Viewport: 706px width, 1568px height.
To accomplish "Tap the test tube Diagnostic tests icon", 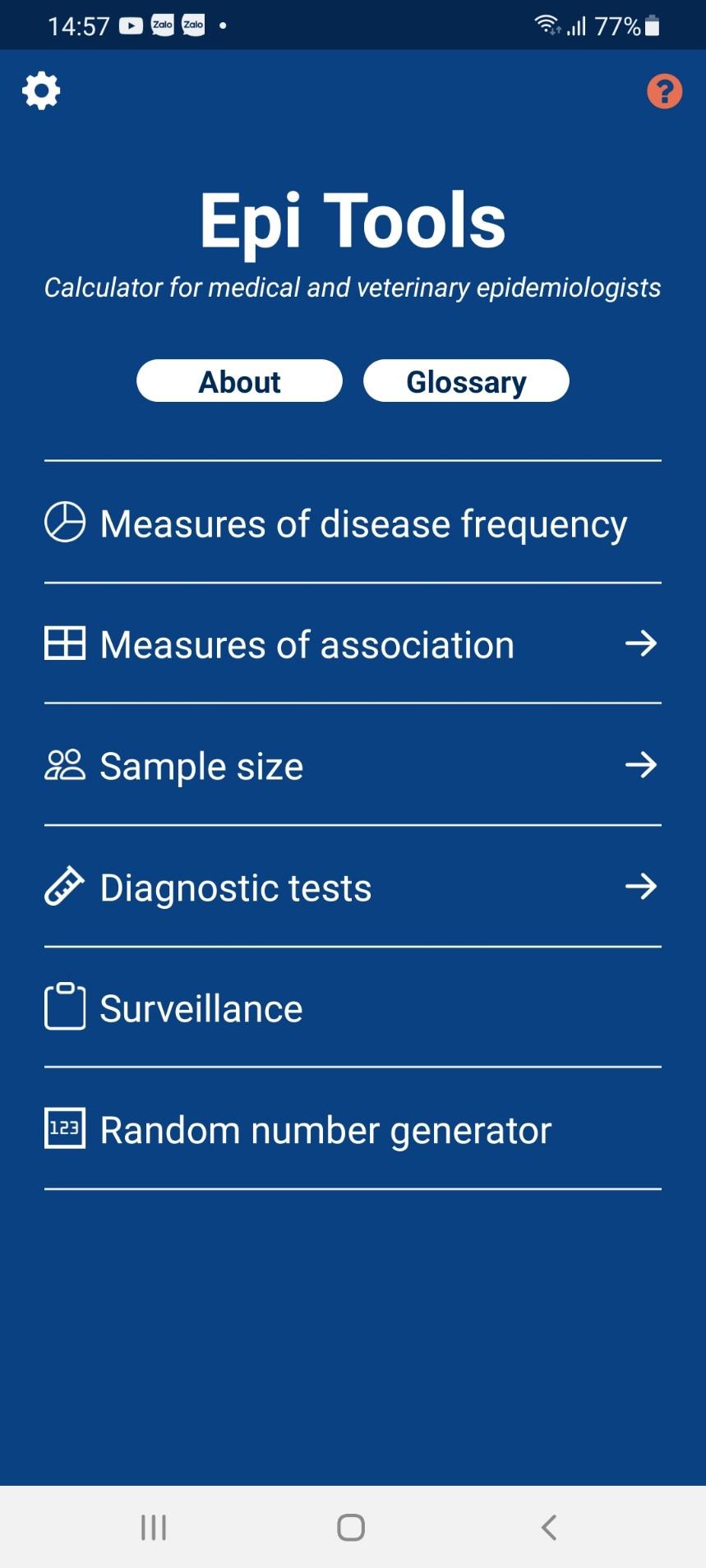I will (x=64, y=886).
